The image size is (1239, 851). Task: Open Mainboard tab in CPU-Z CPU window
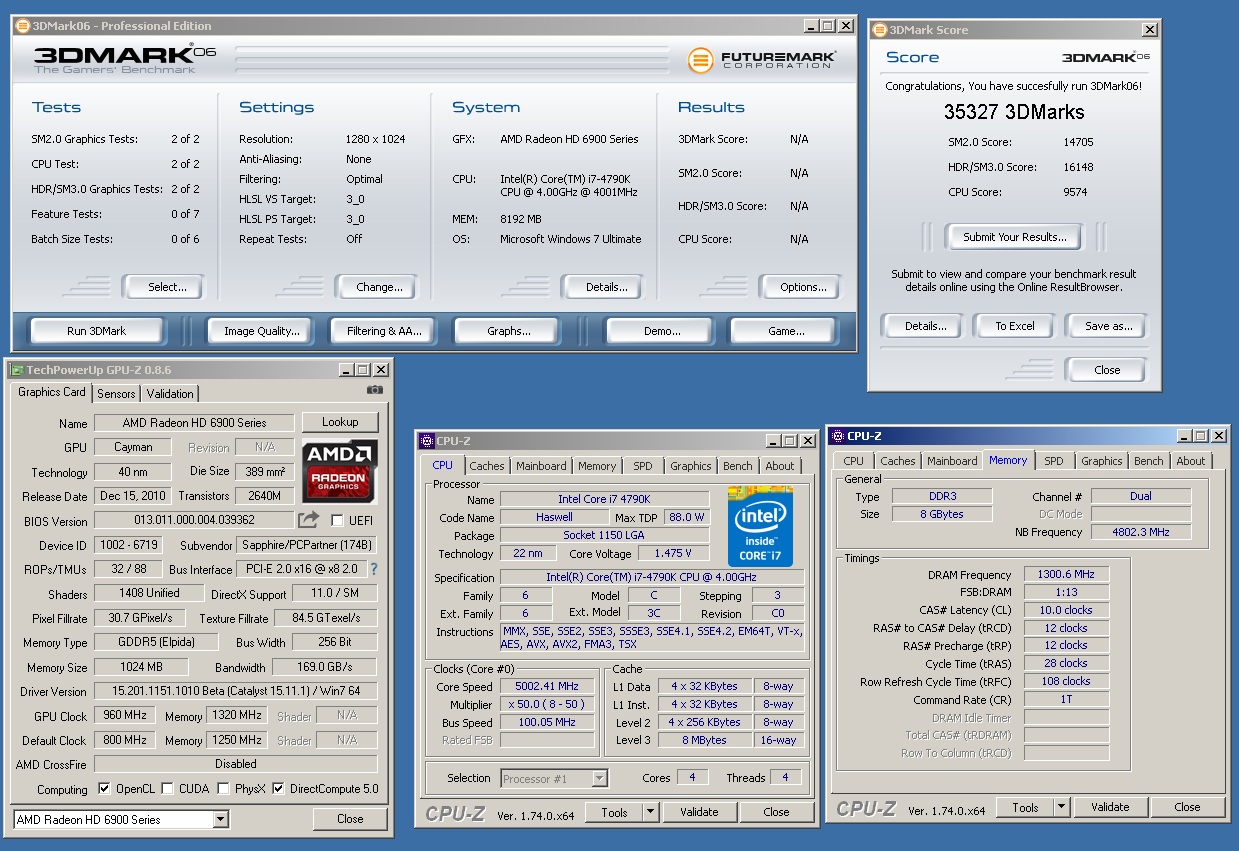pos(541,466)
